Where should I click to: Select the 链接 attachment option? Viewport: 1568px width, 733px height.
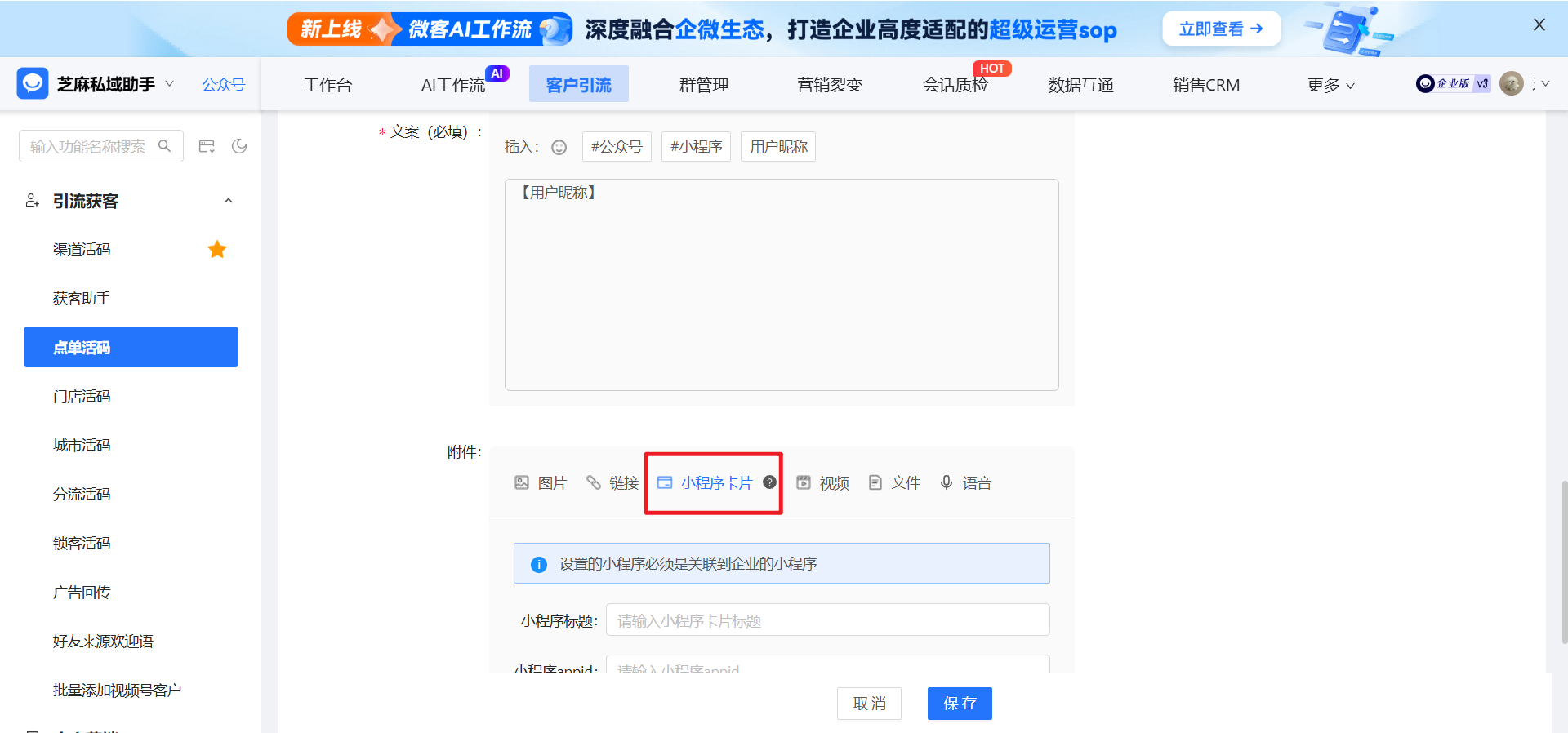point(612,483)
